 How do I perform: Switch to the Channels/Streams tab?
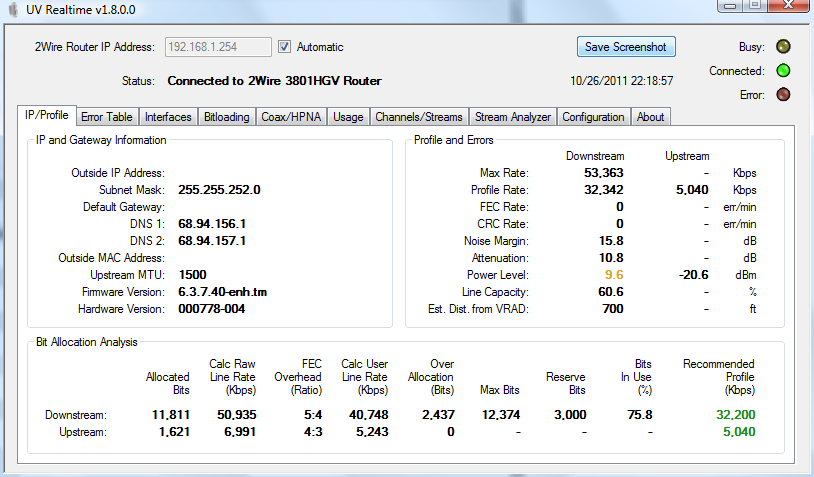(x=419, y=117)
